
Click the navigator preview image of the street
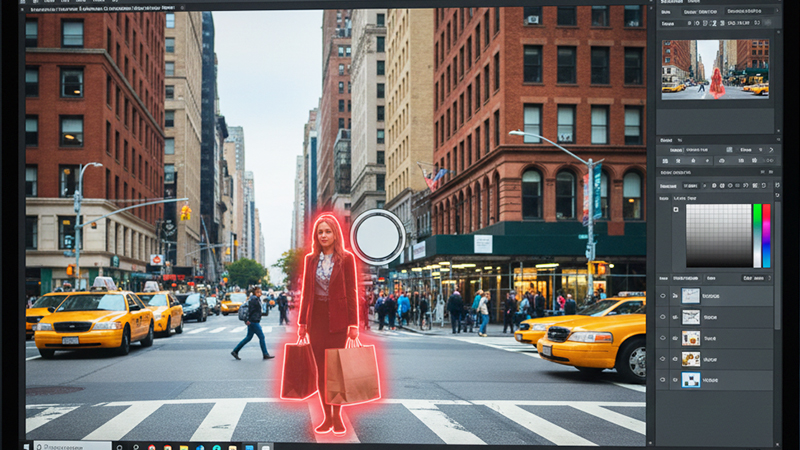(714, 67)
